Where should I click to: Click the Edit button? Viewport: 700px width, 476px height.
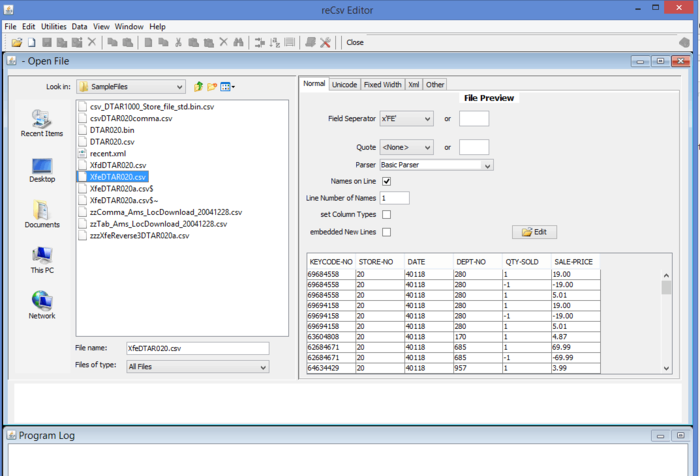click(534, 232)
